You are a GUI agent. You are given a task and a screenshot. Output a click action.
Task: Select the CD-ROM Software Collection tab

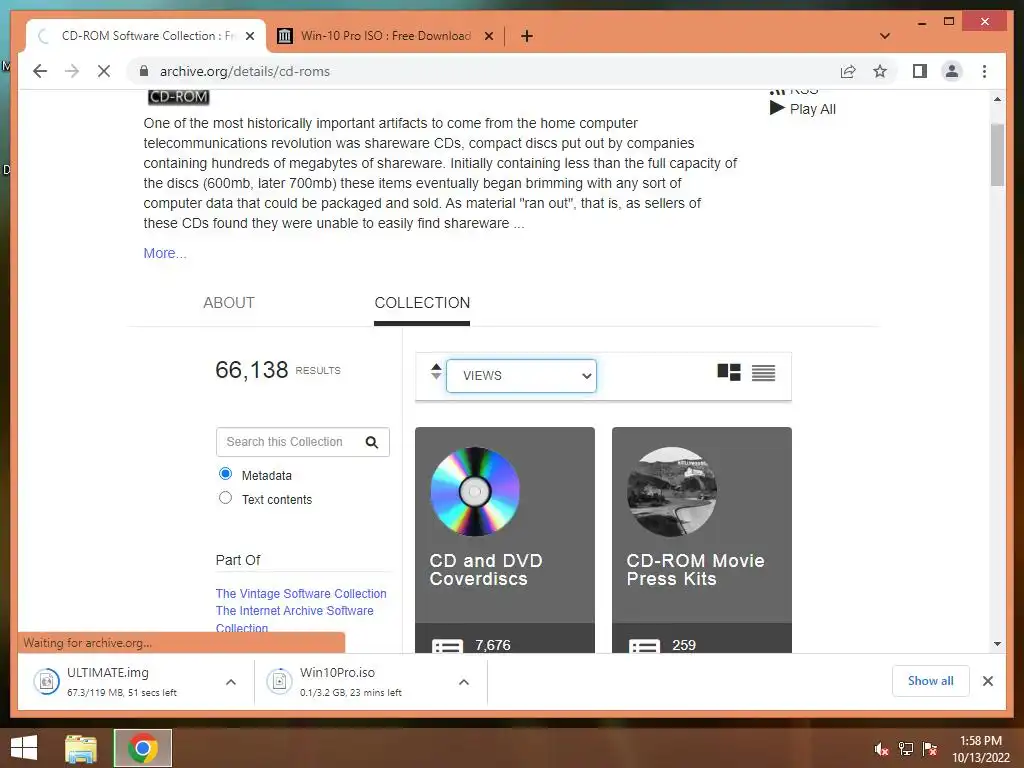coord(146,36)
